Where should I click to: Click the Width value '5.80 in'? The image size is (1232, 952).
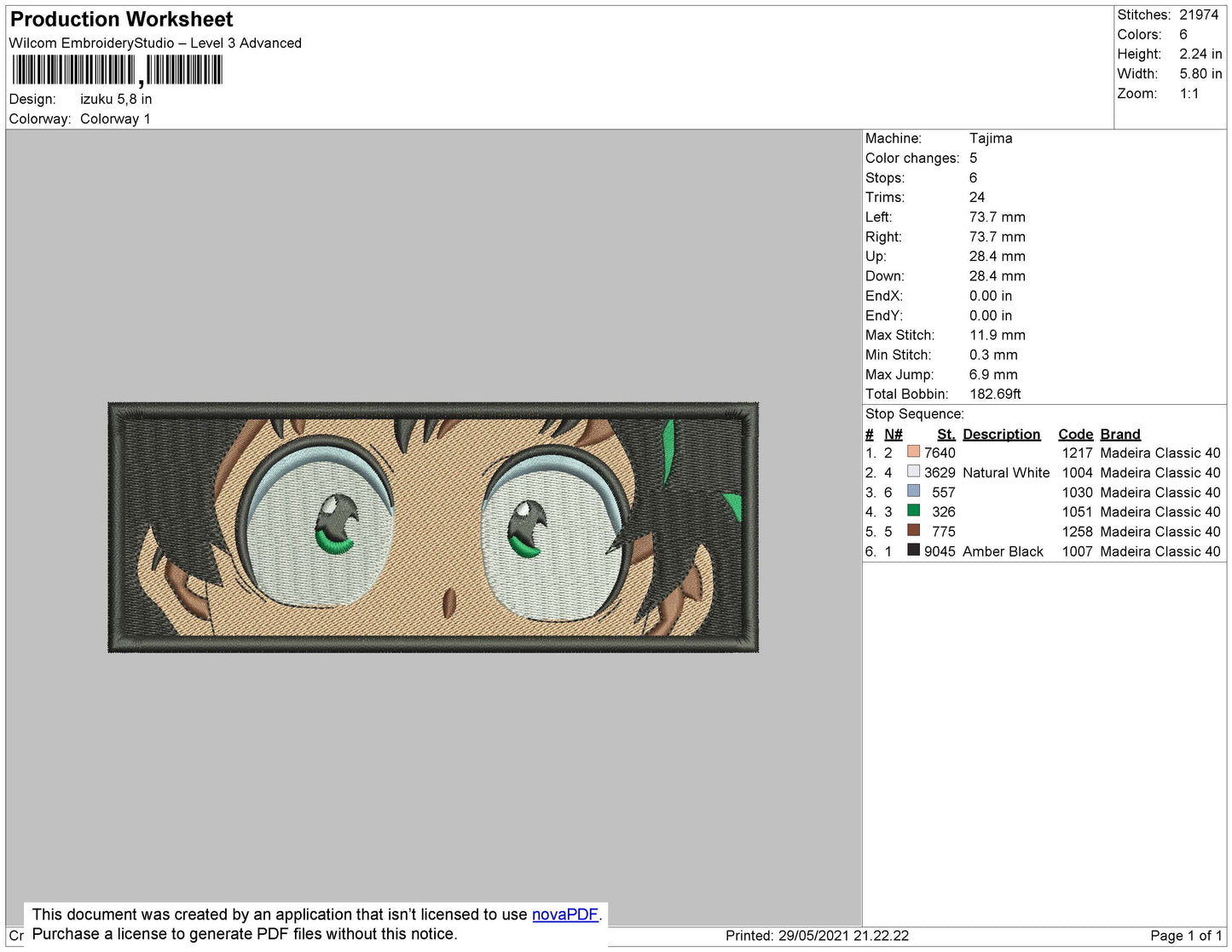[x=1200, y=74]
